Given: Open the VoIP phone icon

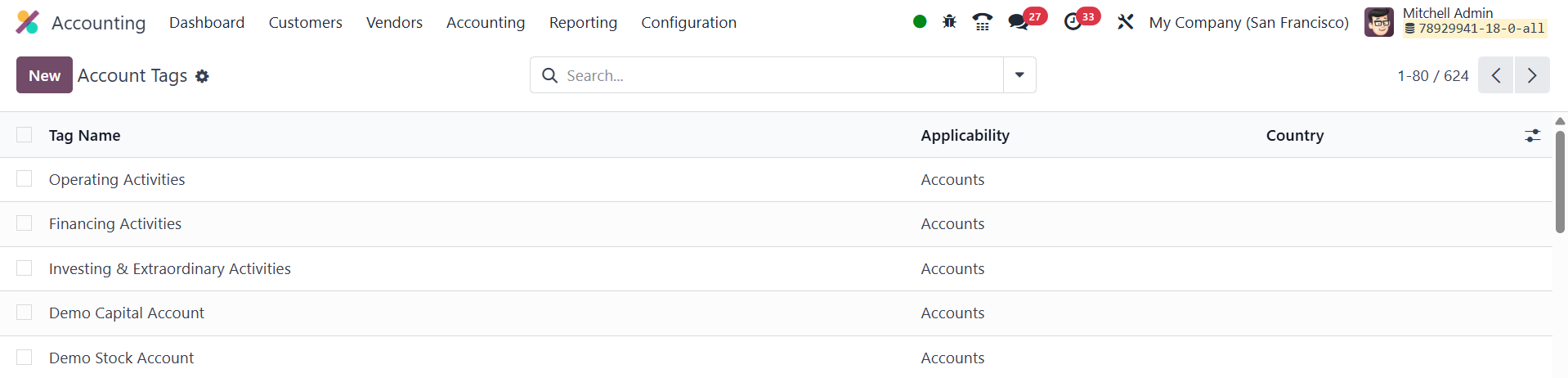Looking at the screenshot, I should pyautogui.click(x=983, y=22).
